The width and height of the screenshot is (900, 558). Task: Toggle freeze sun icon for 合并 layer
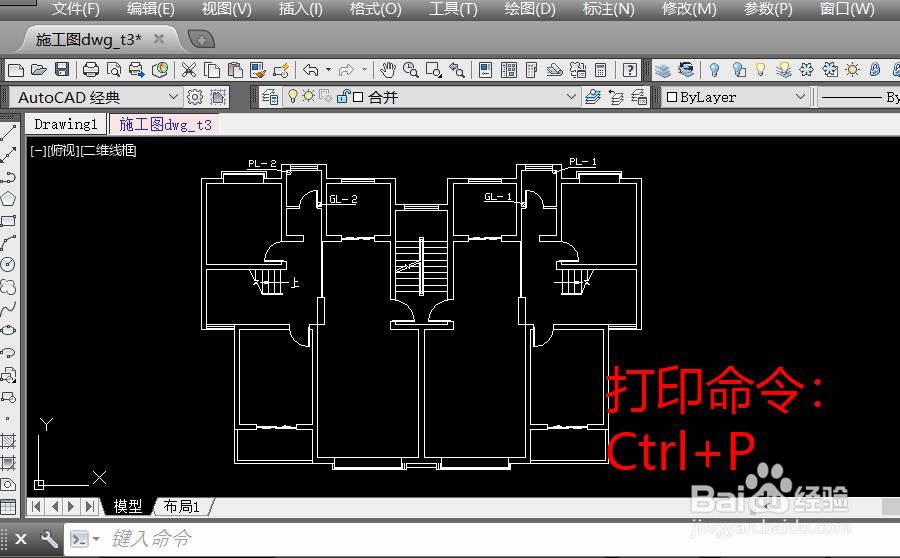(309, 96)
